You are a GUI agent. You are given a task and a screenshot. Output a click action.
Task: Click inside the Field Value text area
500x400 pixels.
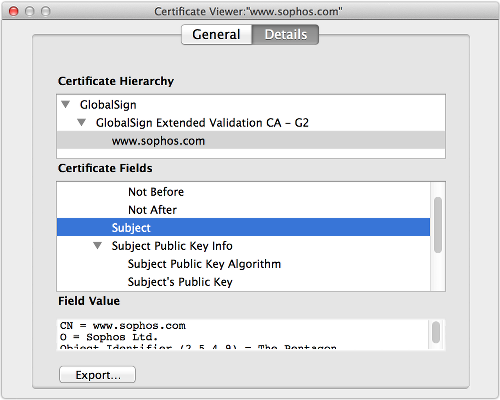(243, 335)
